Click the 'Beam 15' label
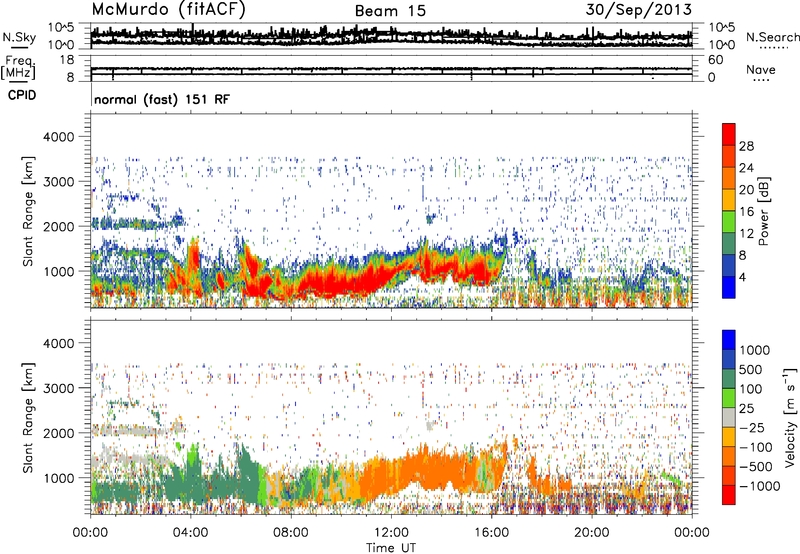Screen dimensions: 800x554 point(390,11)
